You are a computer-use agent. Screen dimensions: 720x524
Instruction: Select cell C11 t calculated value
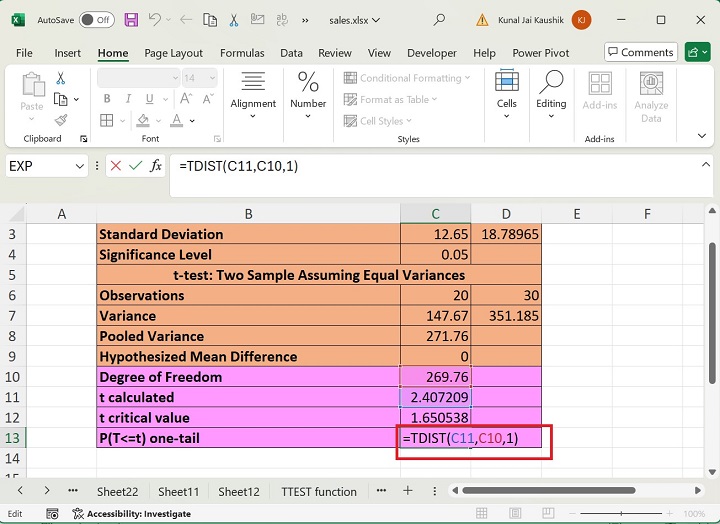click(x=435, y=397)
